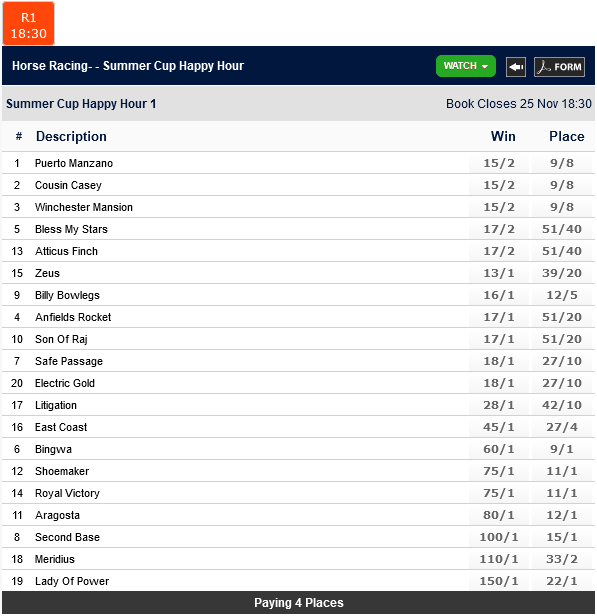Pick East Coast win odds 45/1
The width and height of the screenshot is (597, 616).
click(499, 427)
